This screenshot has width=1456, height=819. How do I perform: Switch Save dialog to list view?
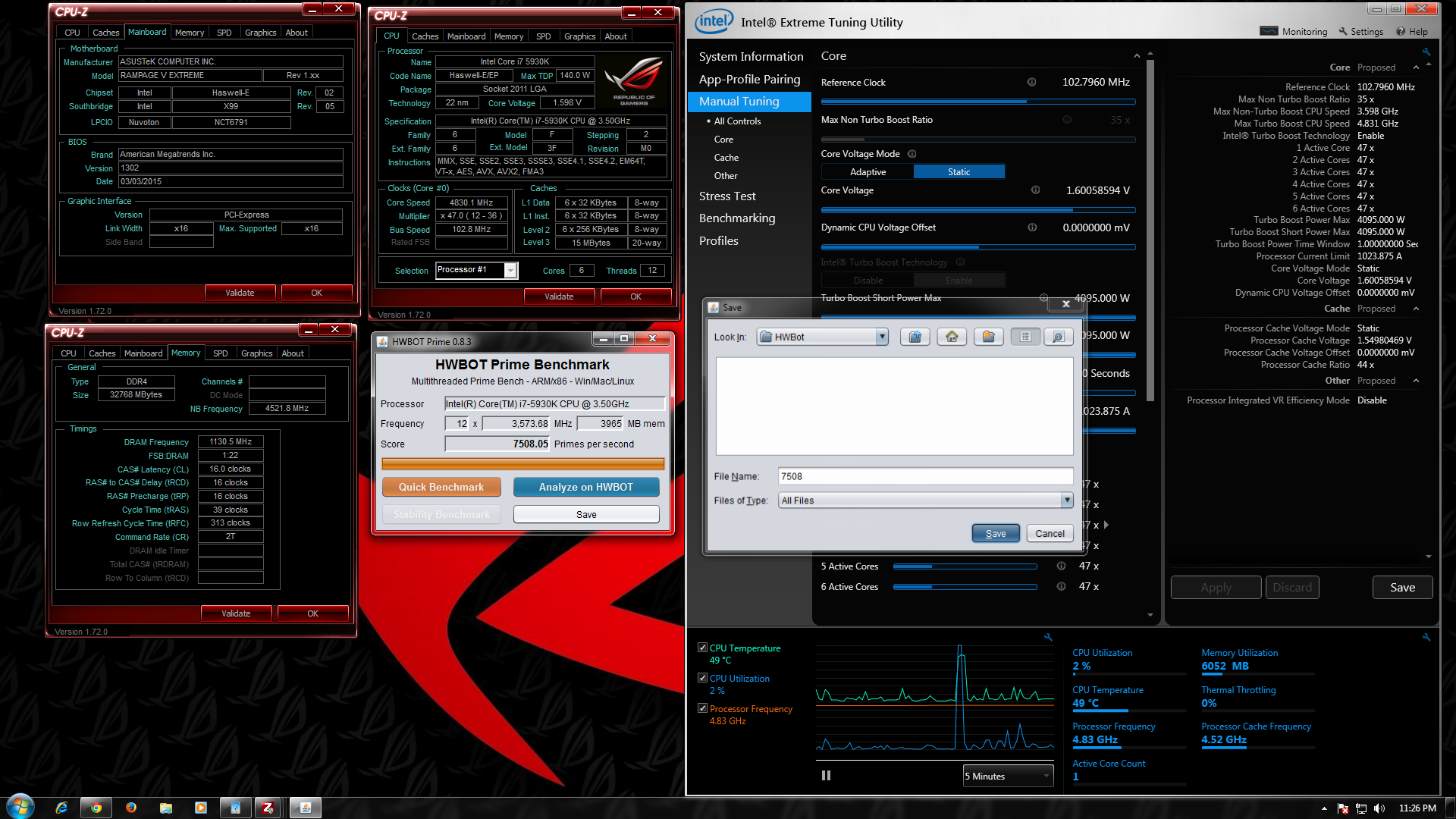(1025, 337)
